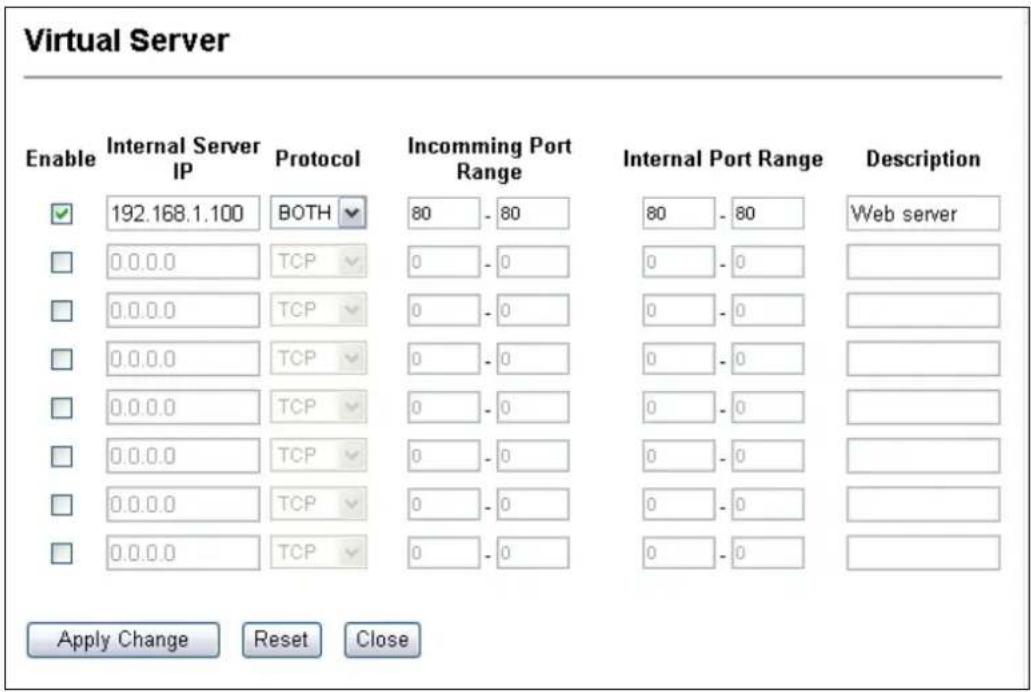Click the Virtual Server page heading
1031x692 pixels.
coord(126,41)
